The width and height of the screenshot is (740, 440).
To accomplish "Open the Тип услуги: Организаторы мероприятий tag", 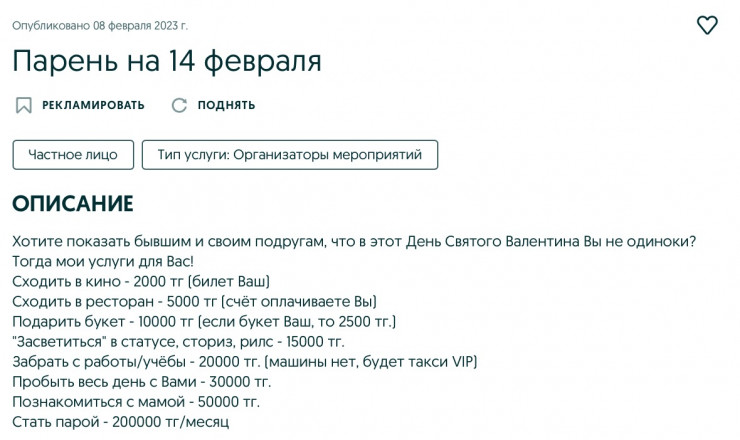I will (290, 155).
